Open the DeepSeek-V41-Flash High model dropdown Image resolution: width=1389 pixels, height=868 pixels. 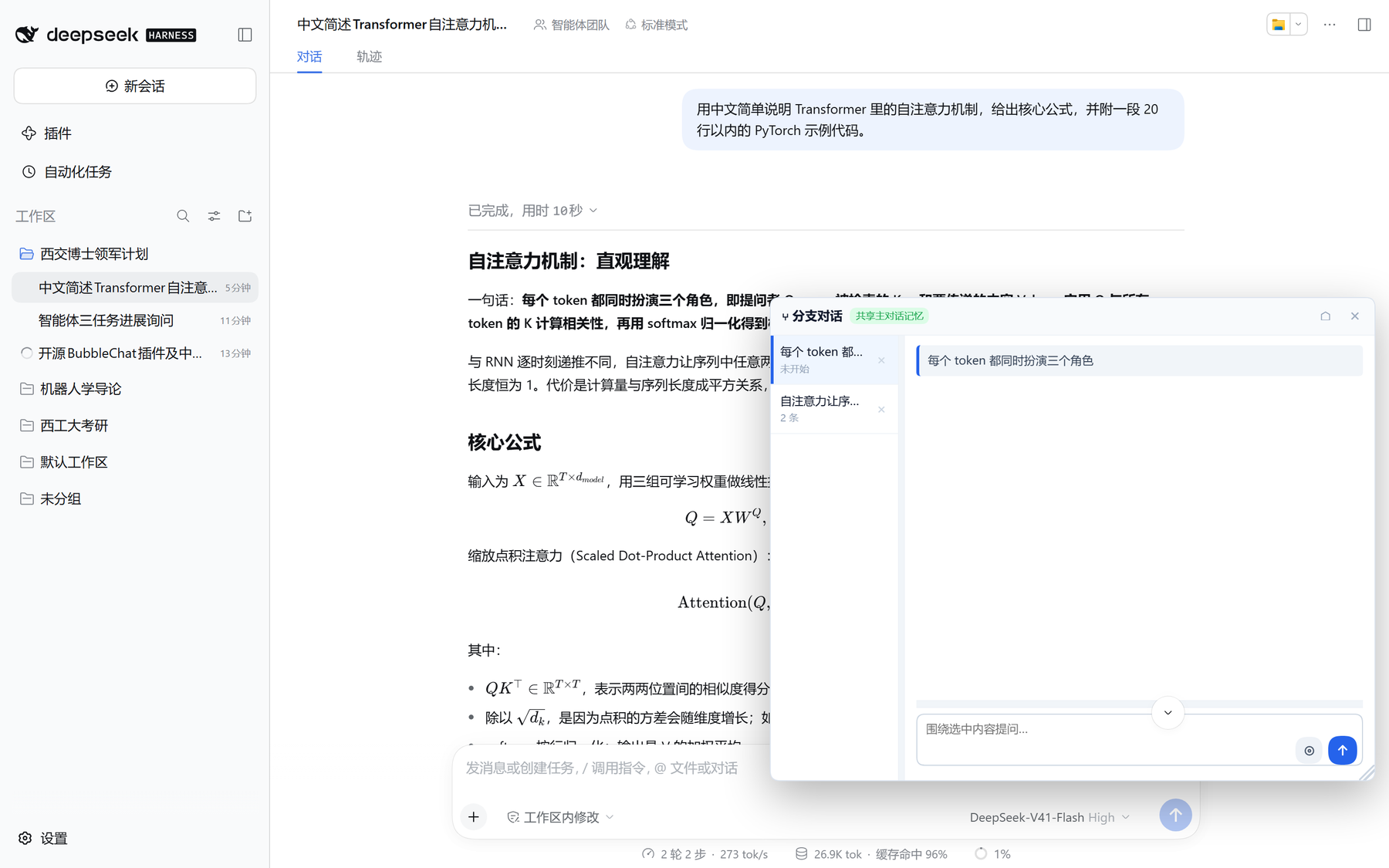coord(1049,817)
